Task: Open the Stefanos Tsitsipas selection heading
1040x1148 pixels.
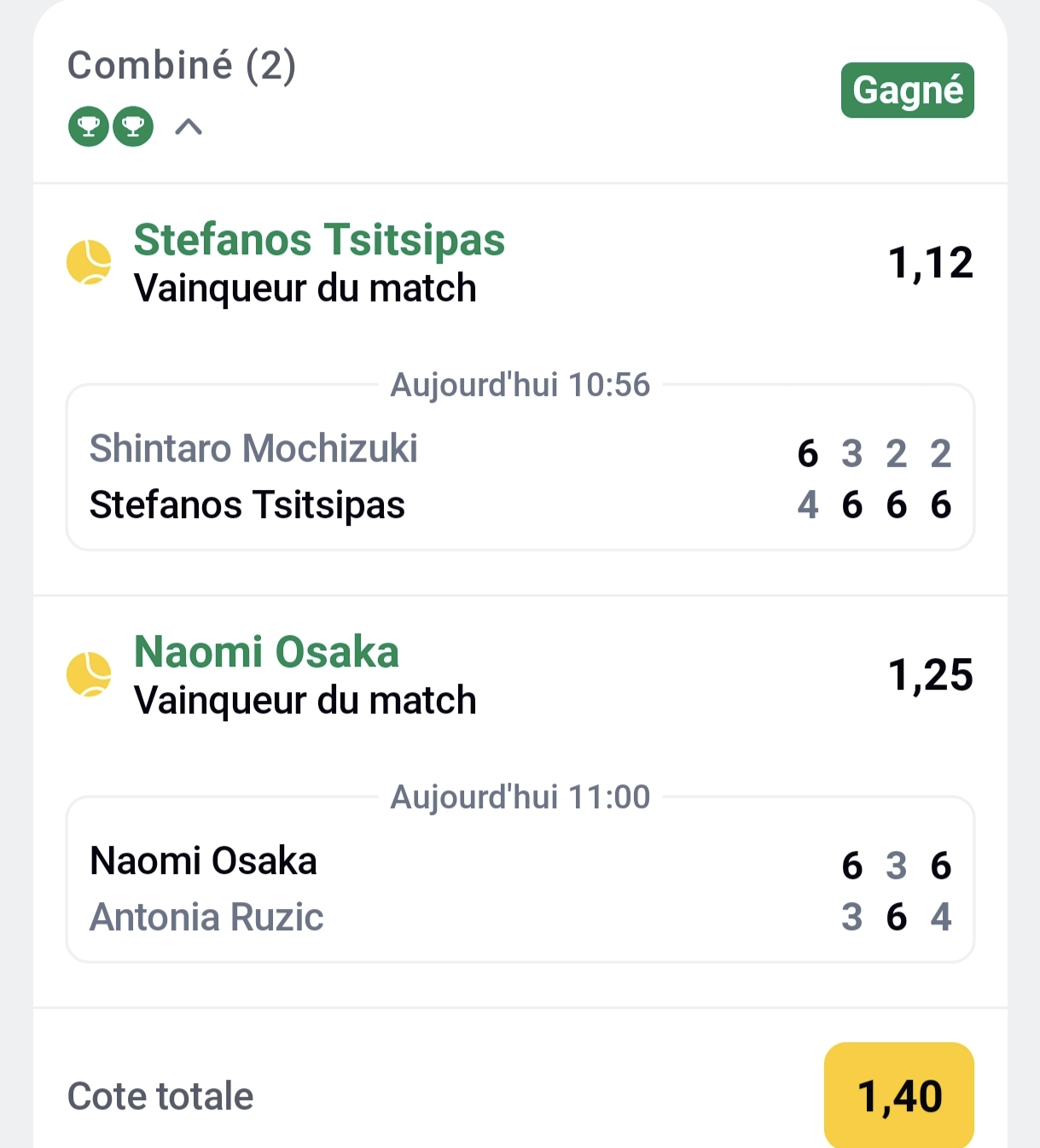Action: (319, 240)
